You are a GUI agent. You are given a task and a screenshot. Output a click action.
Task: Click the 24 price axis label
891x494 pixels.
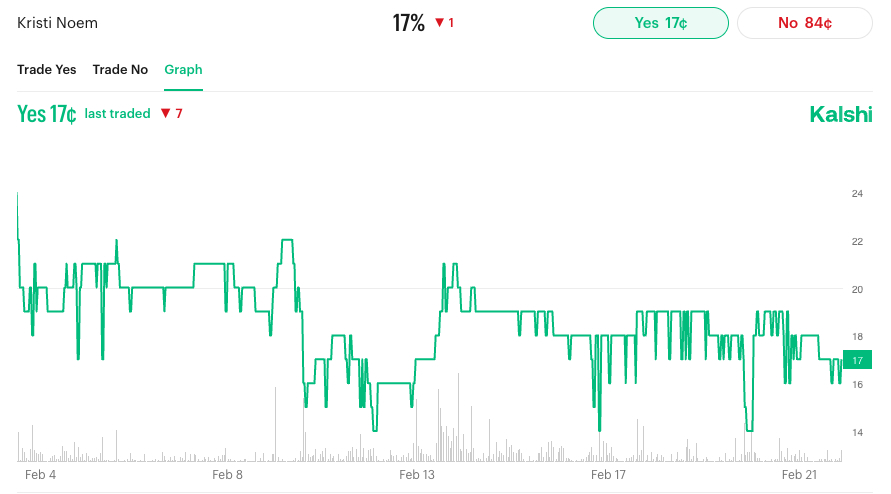857,194
